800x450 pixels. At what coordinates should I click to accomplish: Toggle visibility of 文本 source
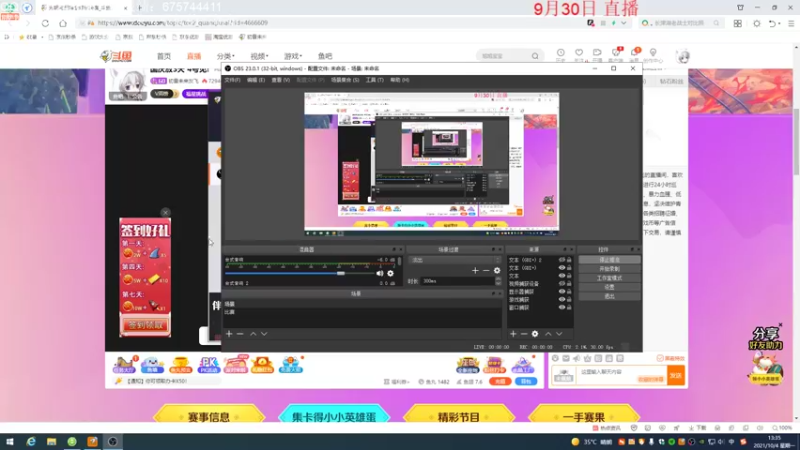click(x=562, y=276)
